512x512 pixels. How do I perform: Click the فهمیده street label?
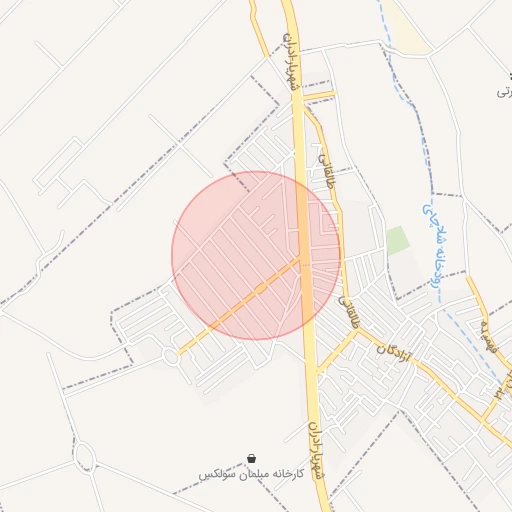point(489,337)
